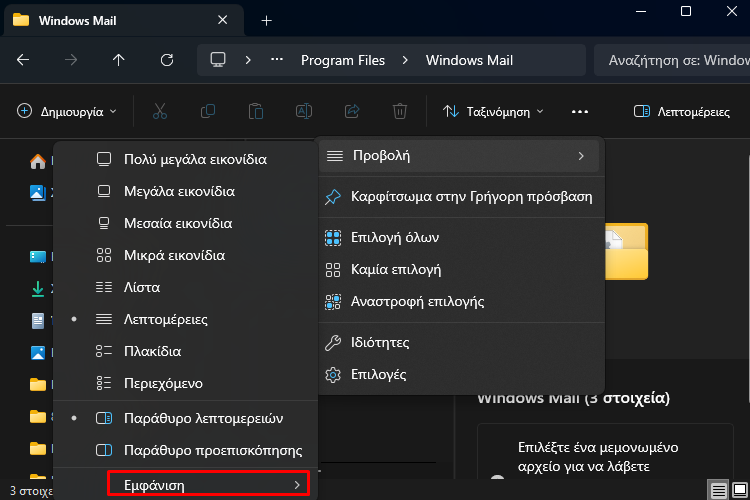This screenshot has width=750, height=500.
Task: Open the Desktop item in sidebar
Action: [x=38, y=257]
